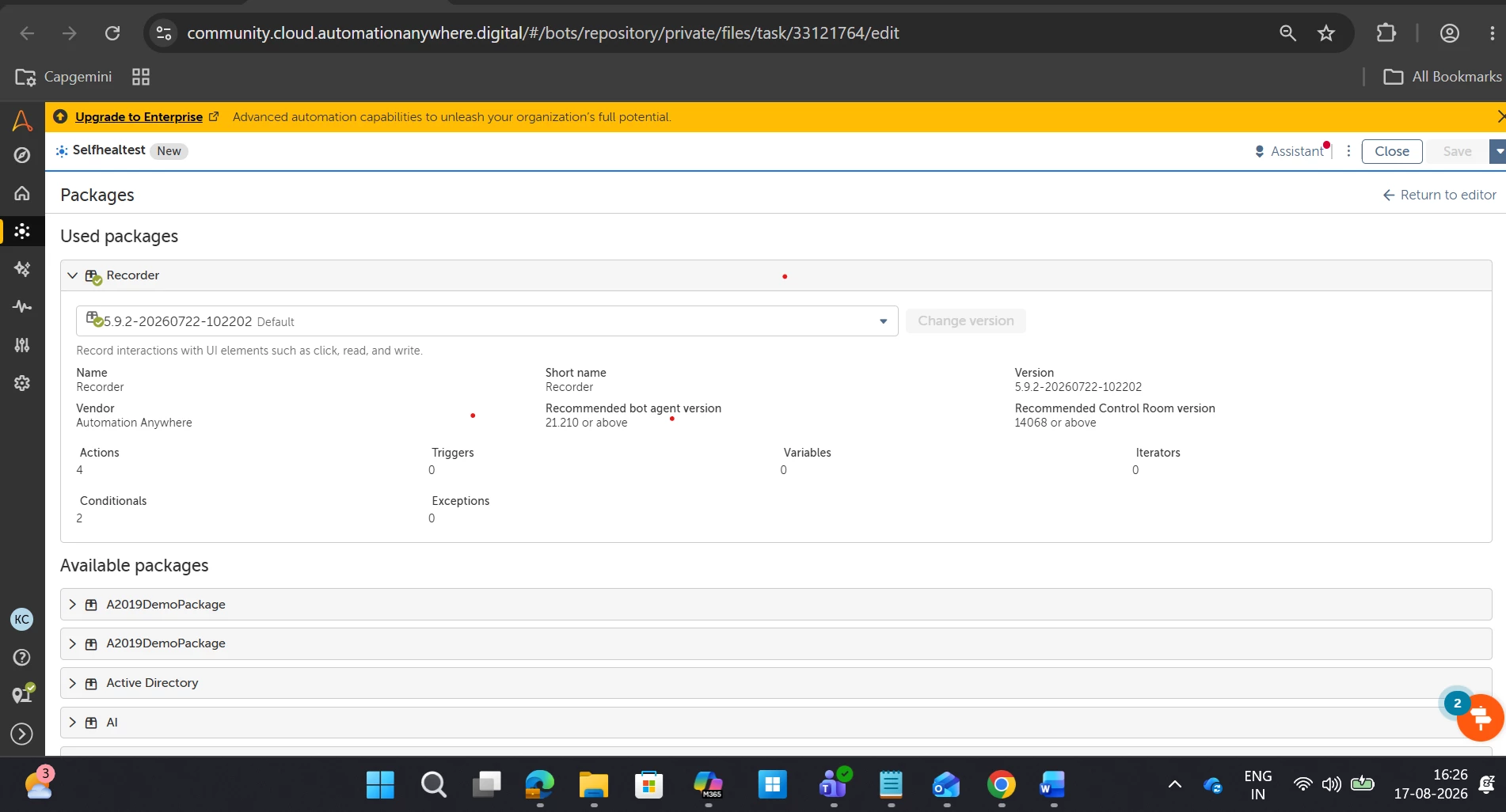Click the address bar URL

(x=543, y=33)
